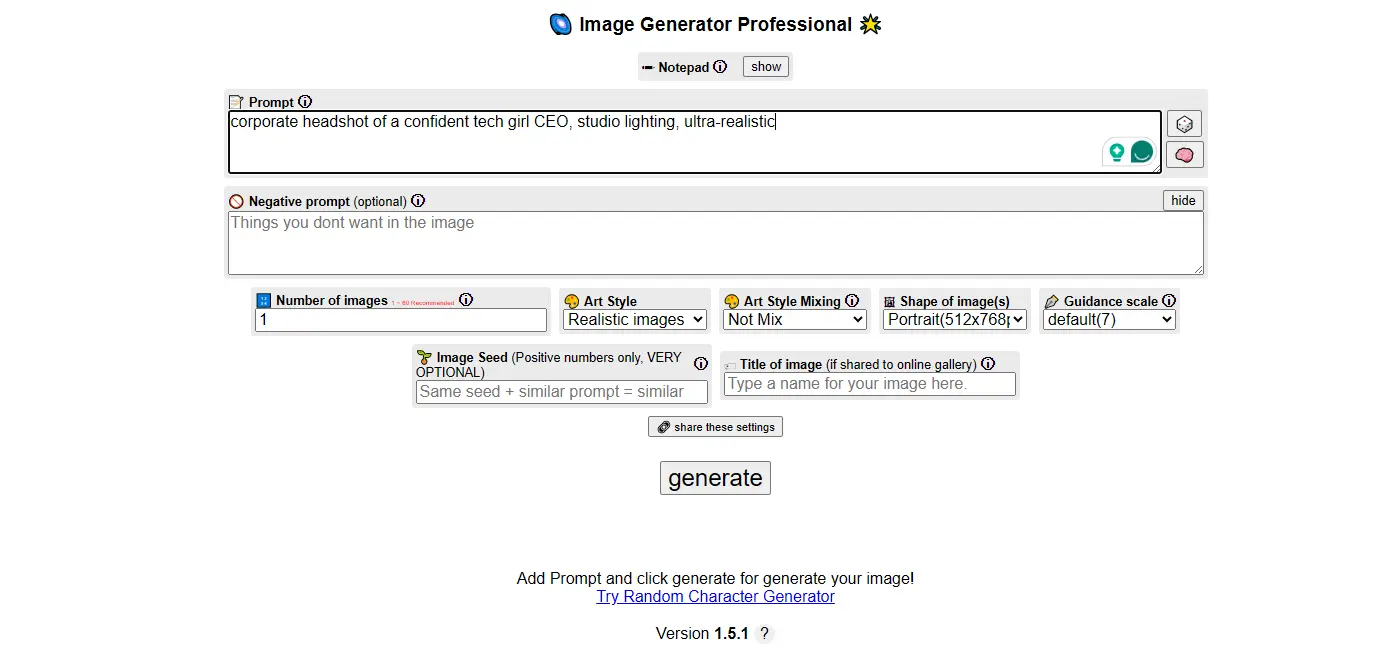
Task: Click the Negative prompt info icon
Action: [x=418, y=201]
